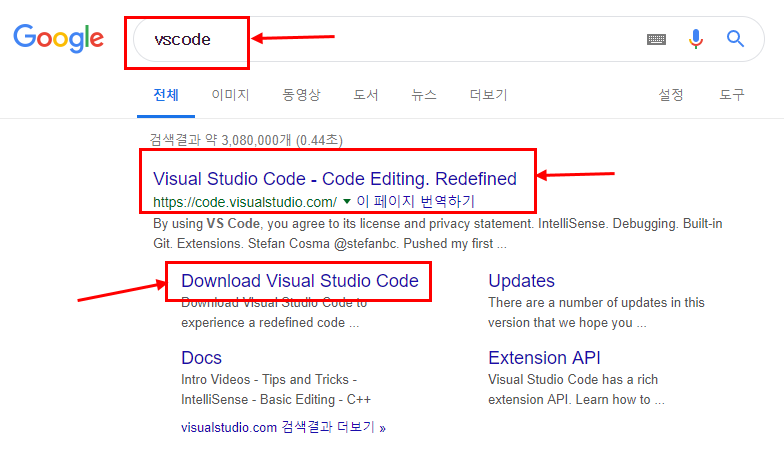This screenshot has height=449, width=784.
Task: Switch to the 동영상 tab
Action: click(301, 94)
